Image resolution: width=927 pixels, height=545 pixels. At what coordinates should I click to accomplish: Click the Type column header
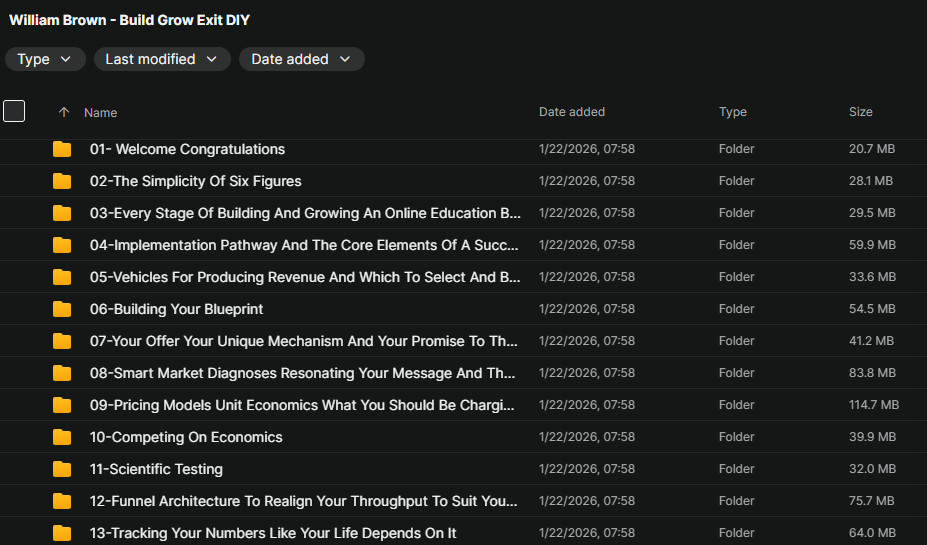(733, 112)
